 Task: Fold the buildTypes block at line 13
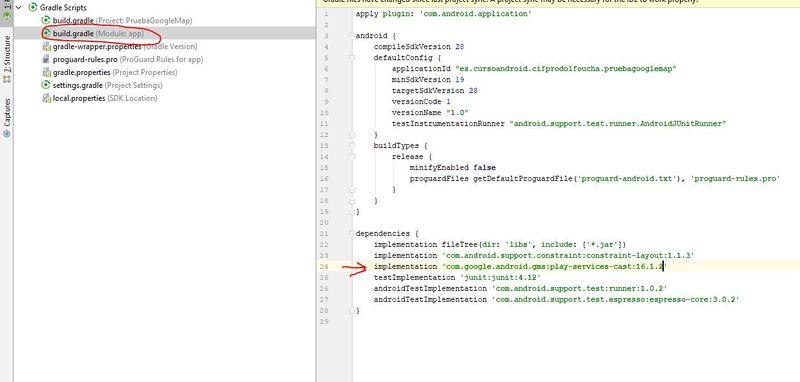pos(352,145)
